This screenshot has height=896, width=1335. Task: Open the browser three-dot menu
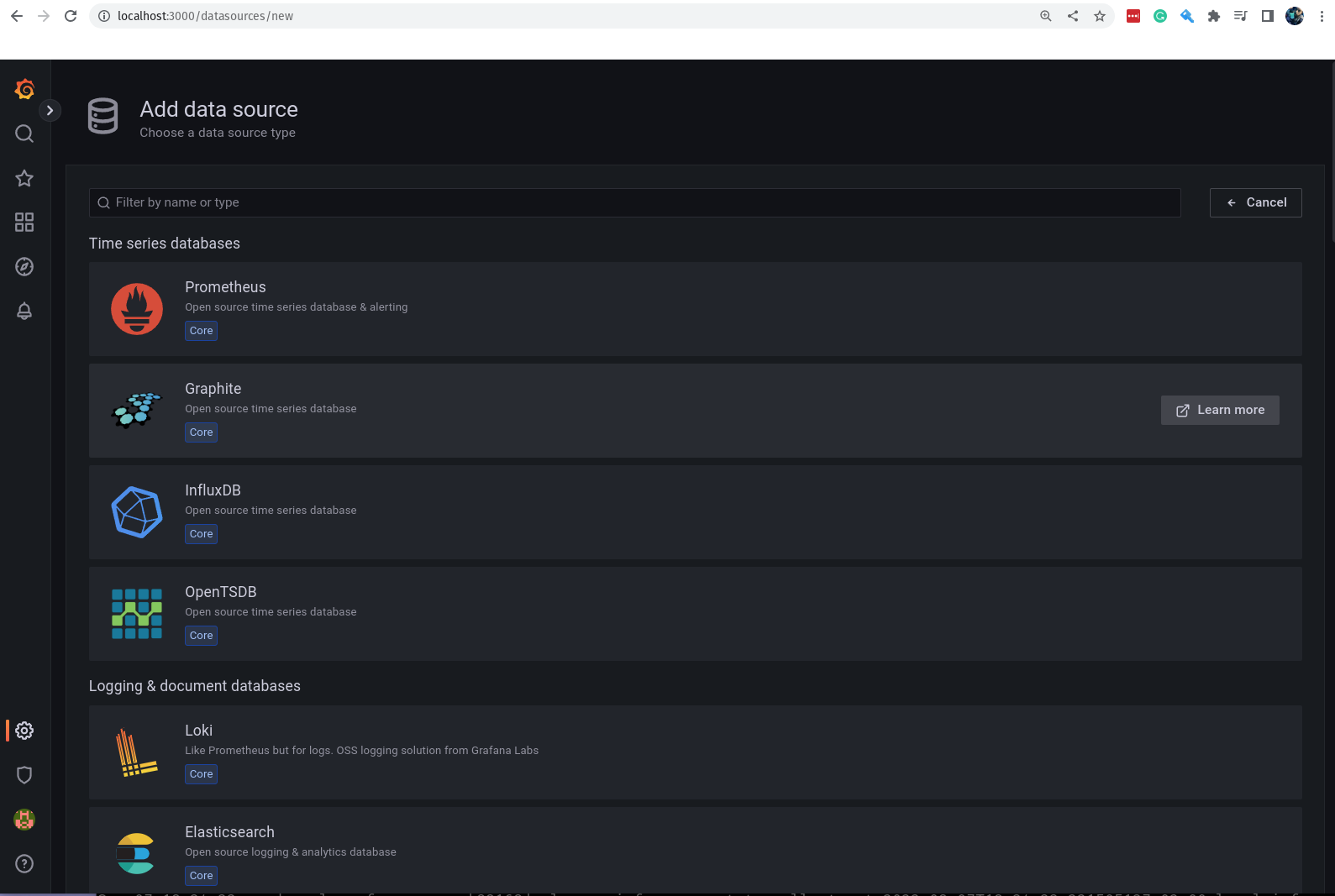pos(1322,16)
